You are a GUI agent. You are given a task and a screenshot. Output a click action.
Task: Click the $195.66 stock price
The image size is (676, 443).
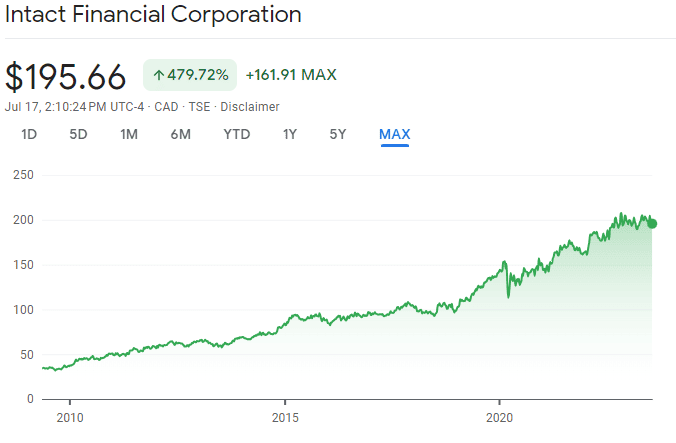(66, 77)
